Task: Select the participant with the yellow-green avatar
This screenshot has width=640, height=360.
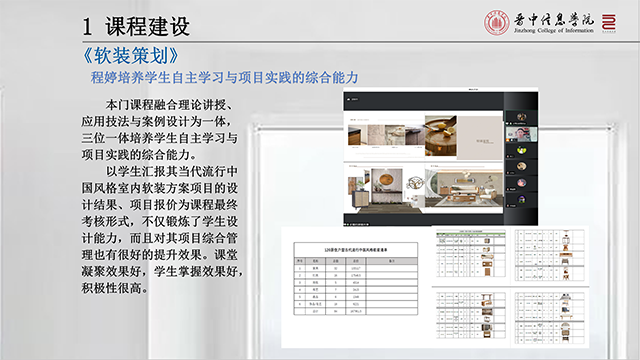Action: (x=521, y=151)
